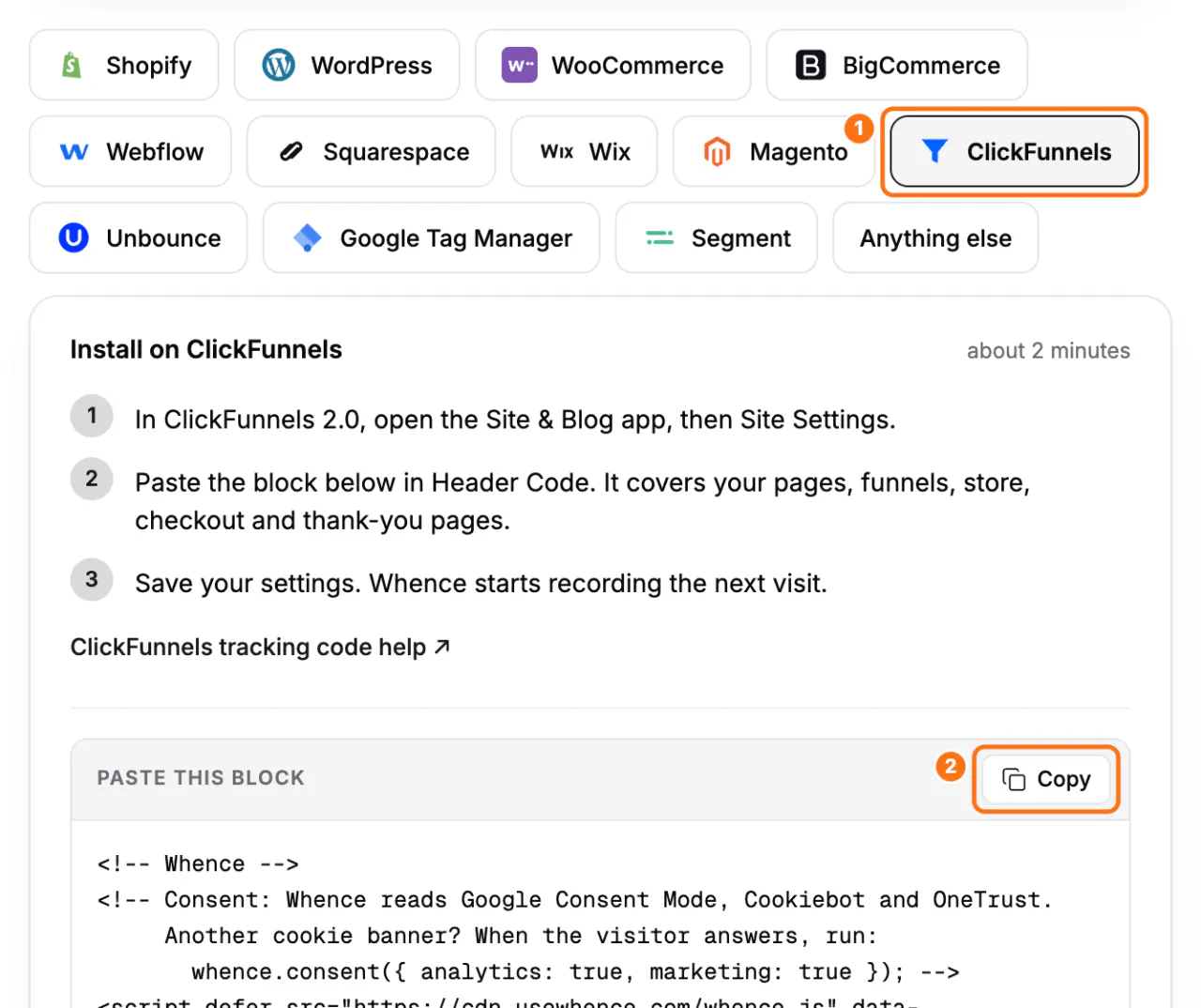Click the 'PASTE THIS BLOCK' label
Image resolution: width=1201 pixels, height=1008 pixels.
(x=201, y=778)
